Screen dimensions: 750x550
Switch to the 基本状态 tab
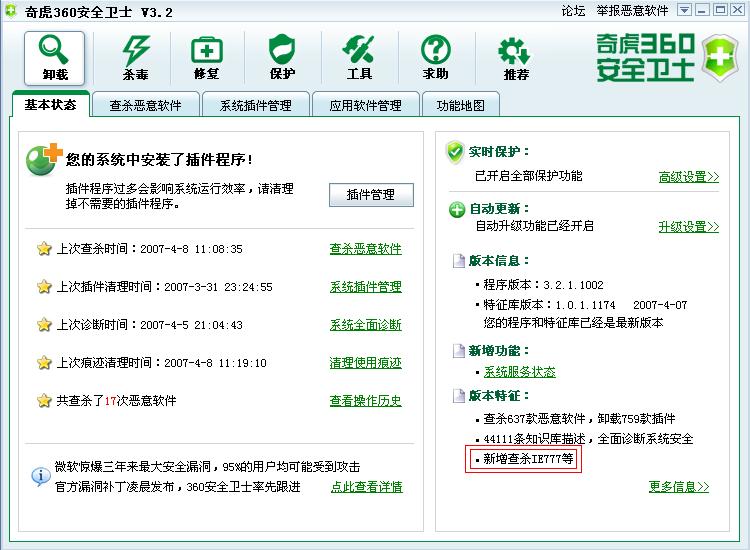[x=50, y=104]
